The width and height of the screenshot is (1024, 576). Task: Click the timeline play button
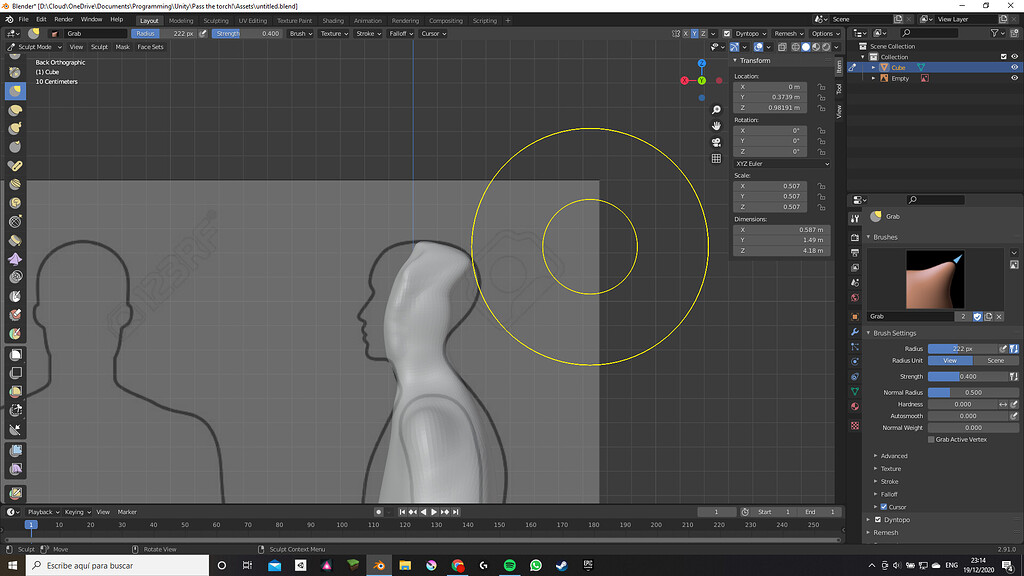434,512
